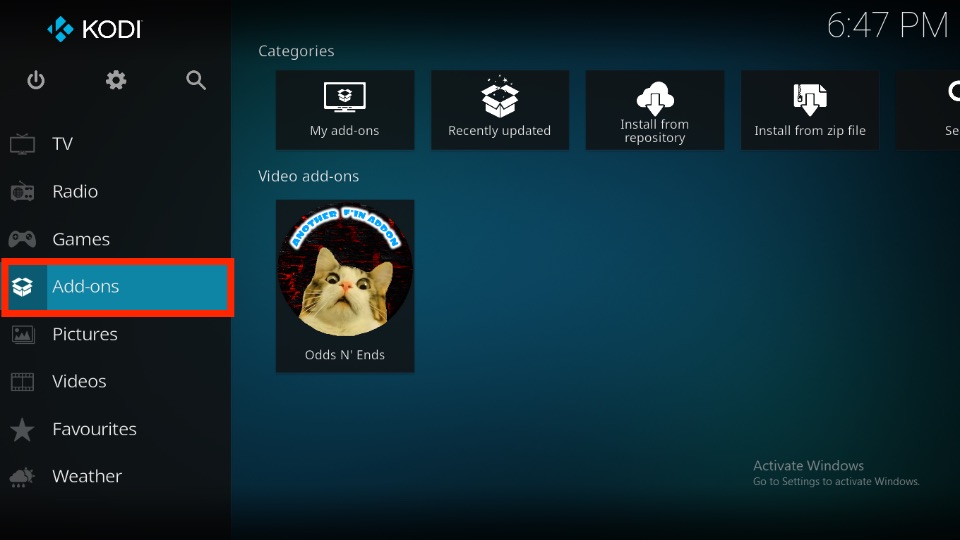Open settings via gear icon
This screenshot has height=540, width=960.
[116, 80]
